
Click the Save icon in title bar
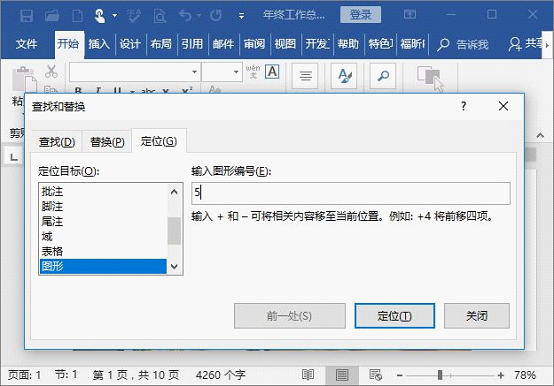click(26, 16)
